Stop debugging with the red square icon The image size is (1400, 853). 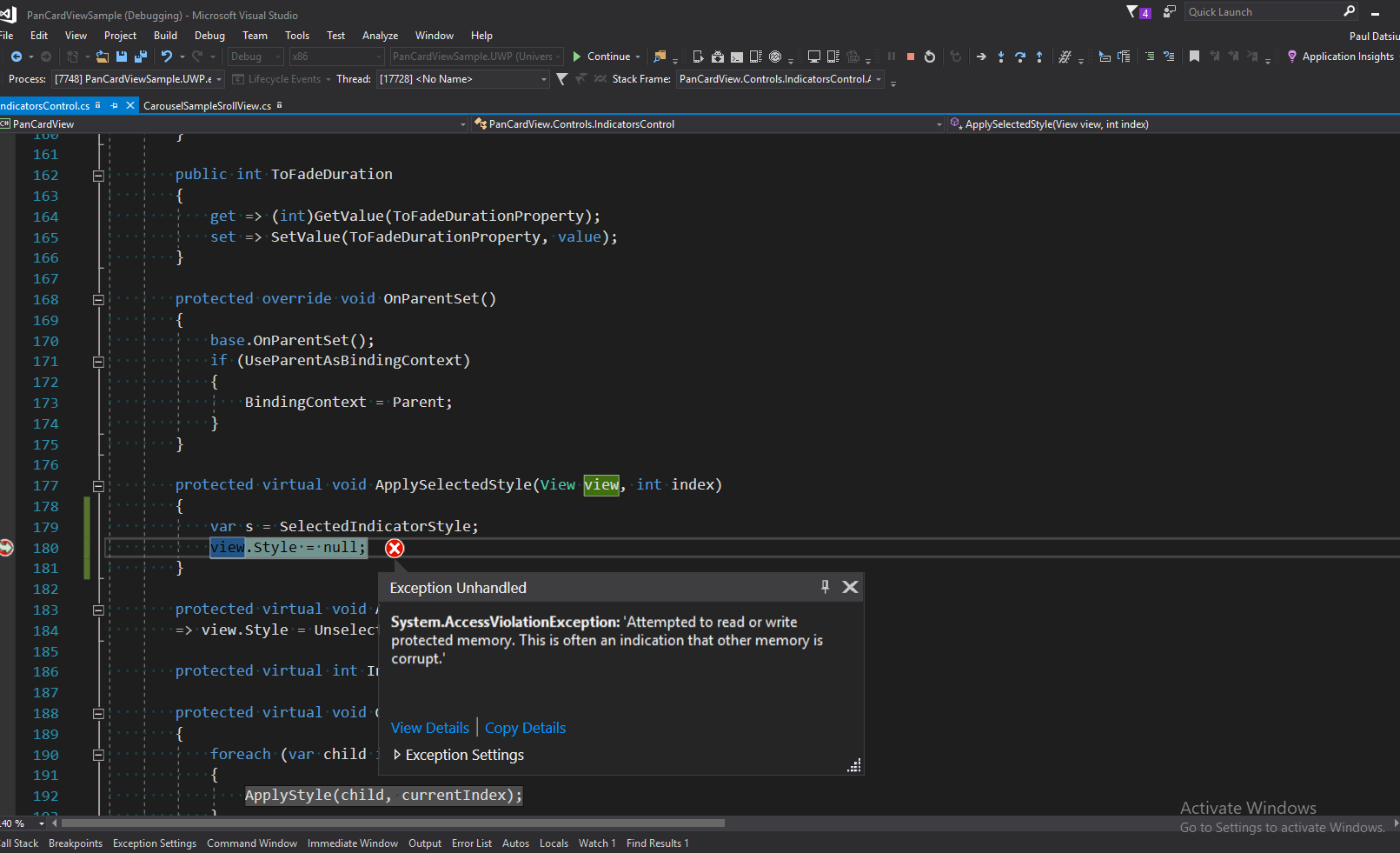click(910, 57)
